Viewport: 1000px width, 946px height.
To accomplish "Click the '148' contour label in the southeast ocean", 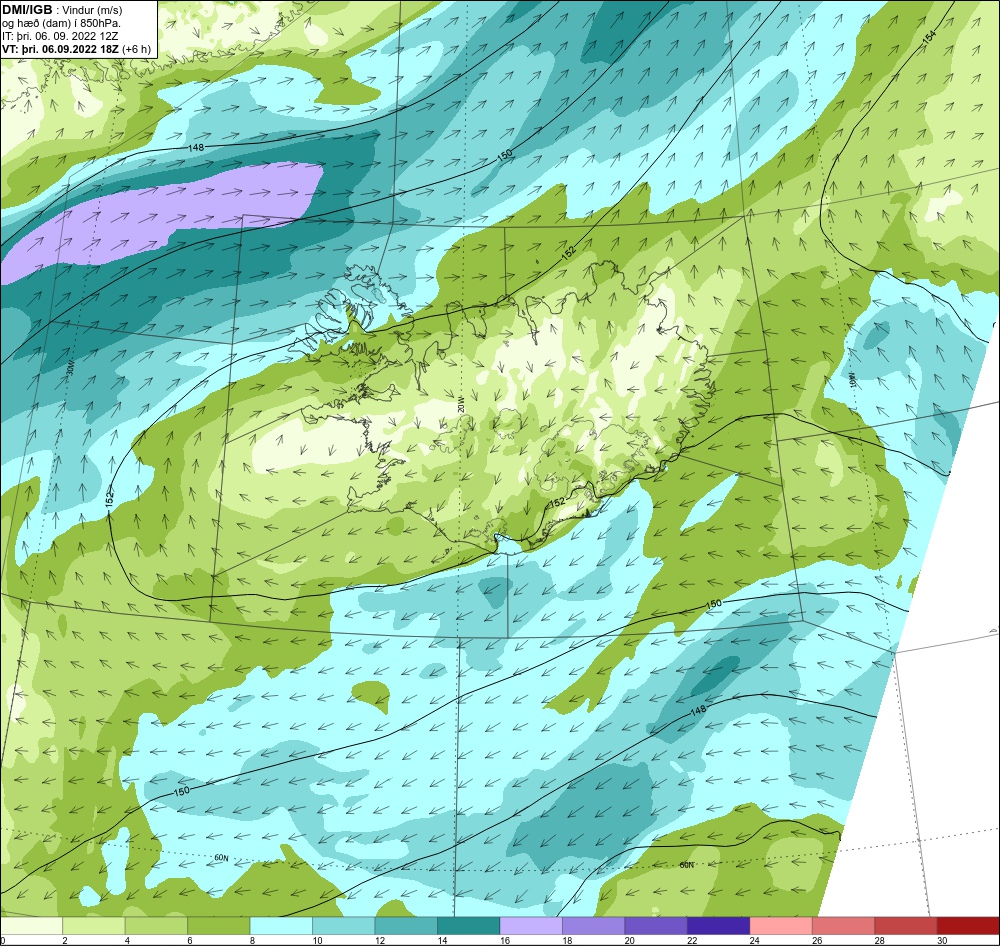I will pos(698,710).
